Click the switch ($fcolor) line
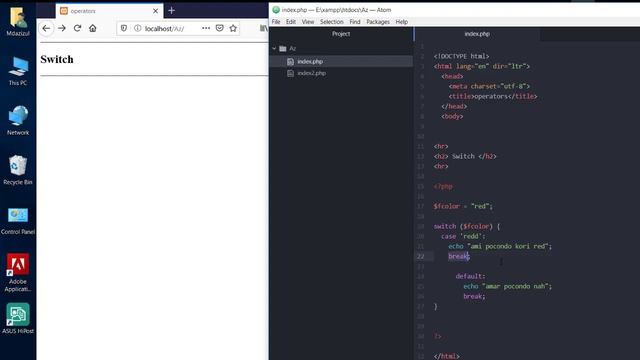 [x=467, y=227]
